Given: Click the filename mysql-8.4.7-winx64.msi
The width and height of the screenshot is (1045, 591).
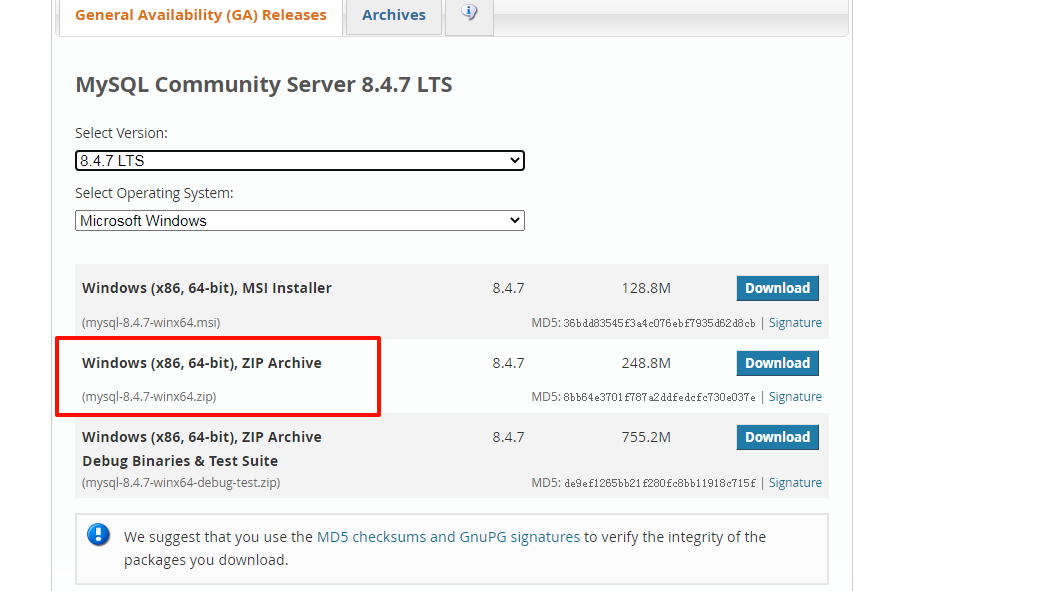Looking at the screenshot, I should (x=151, y=322).
